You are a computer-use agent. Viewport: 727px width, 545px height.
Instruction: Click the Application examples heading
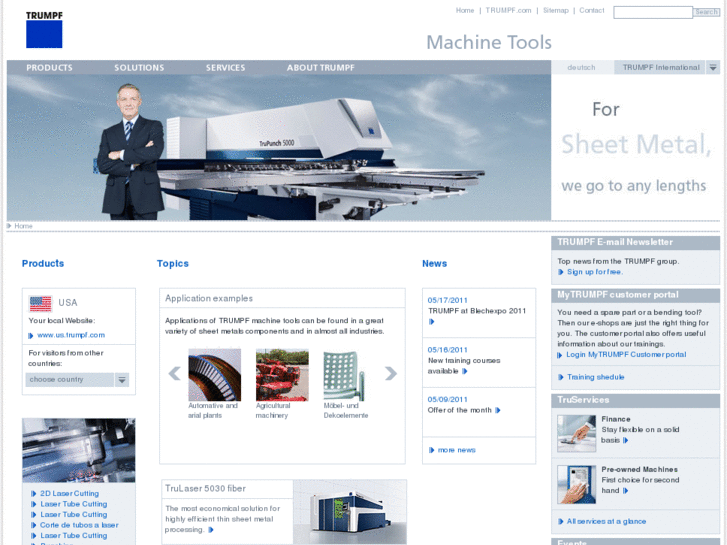(x=209, y=298)
